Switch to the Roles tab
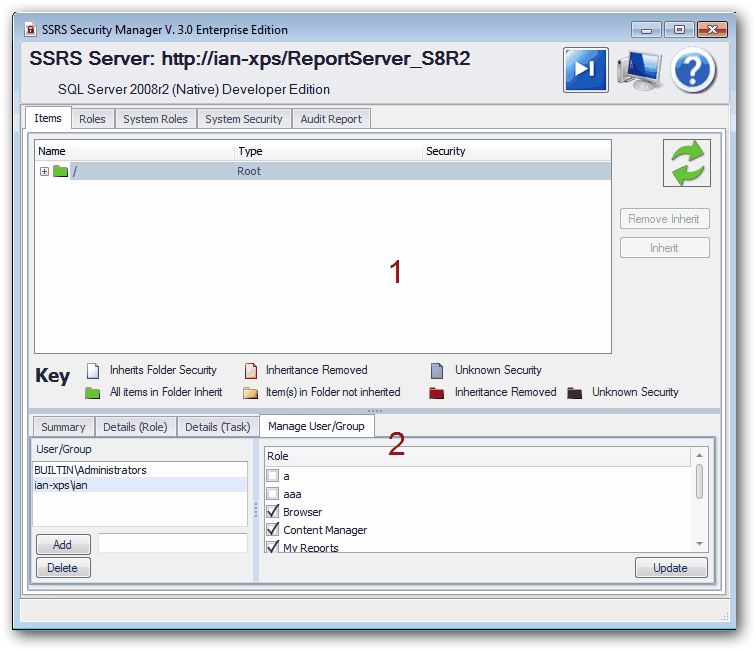 coord(93,119)
